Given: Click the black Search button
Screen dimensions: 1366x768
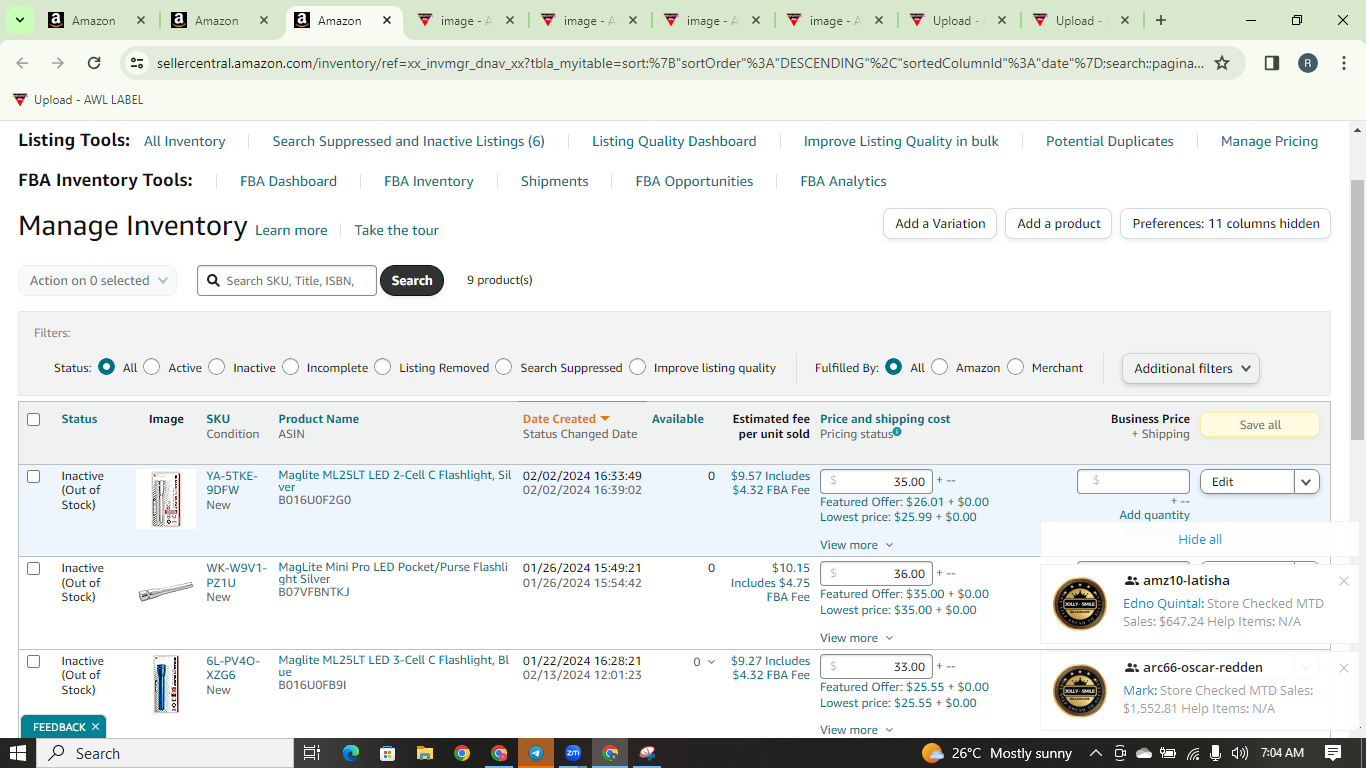Looking at the screenshot, I should (412, 281).
